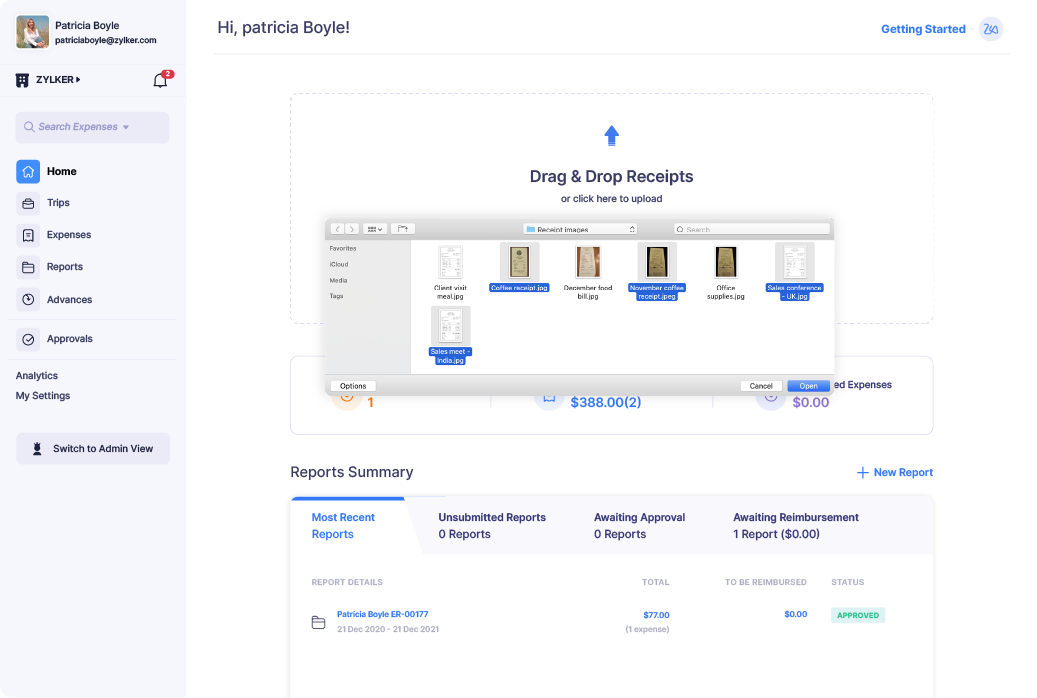Expand the ZYLKER organization chevron
This screenshot has height=698, width=1037.
click(x=76, y=79)
